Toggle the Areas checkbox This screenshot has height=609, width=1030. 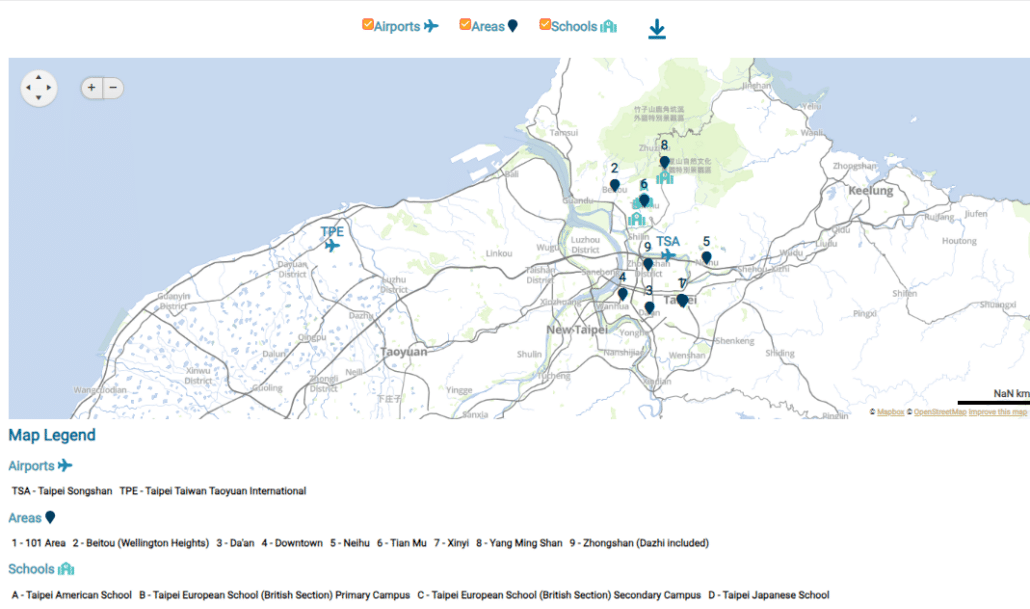coord(465,25)
